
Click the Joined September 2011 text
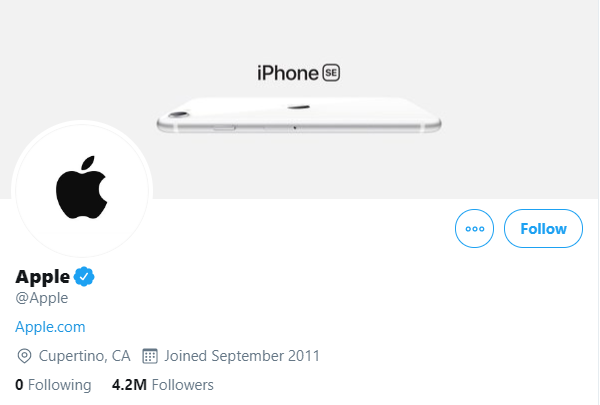(242, 356)
